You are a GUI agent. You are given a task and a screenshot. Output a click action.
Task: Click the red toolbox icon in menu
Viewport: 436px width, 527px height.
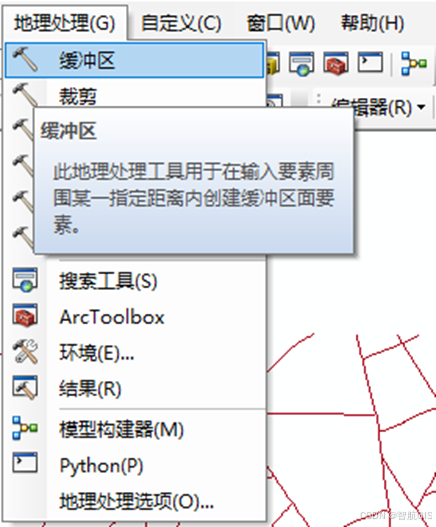25,315
